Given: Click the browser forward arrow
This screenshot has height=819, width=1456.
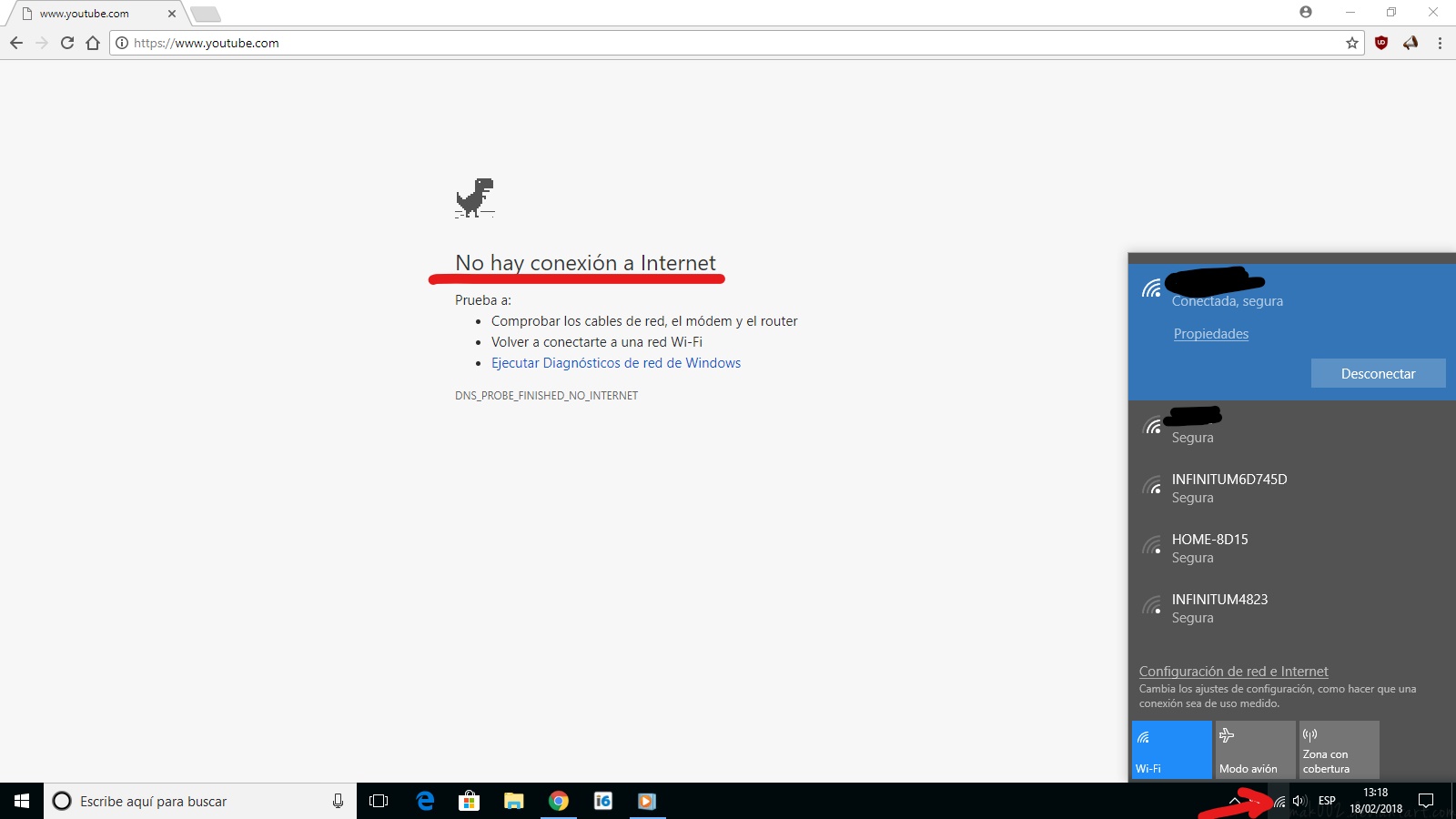Looking at the screenshot, I should [42, 43].
